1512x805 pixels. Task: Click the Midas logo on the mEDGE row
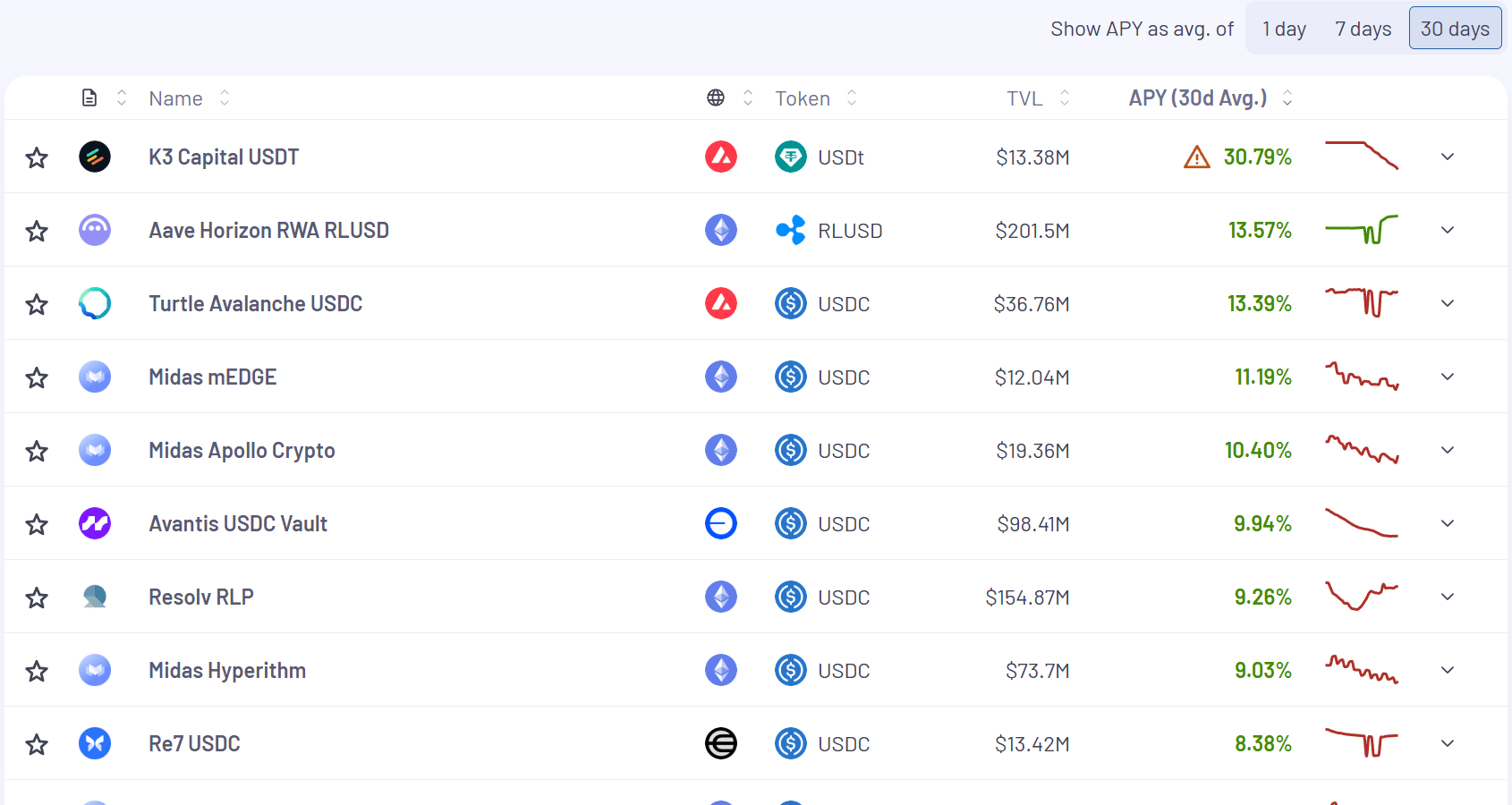(x=95, y=377)
